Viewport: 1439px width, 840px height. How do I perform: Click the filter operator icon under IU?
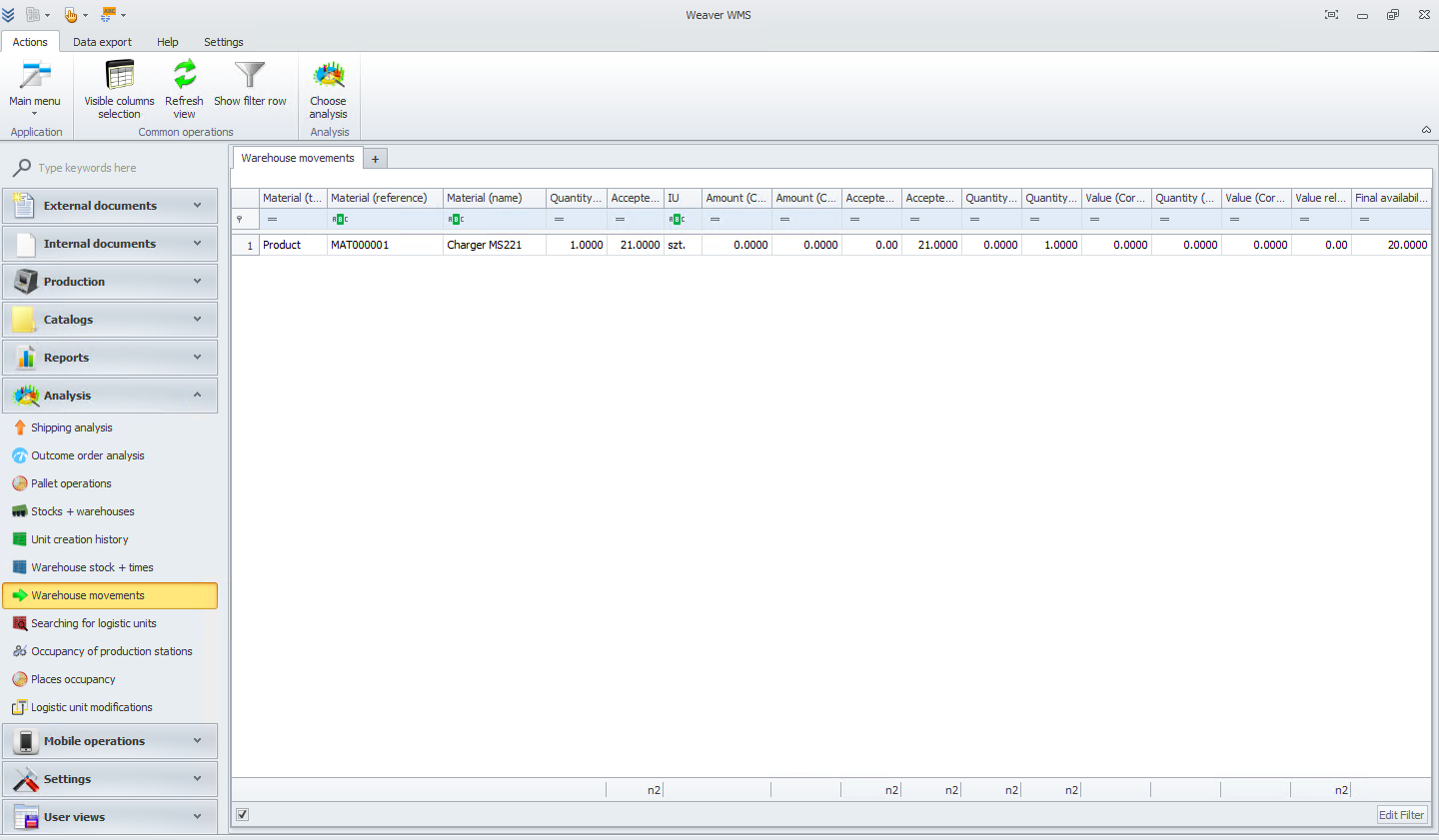pyautogui.click(x=677, y=219)
